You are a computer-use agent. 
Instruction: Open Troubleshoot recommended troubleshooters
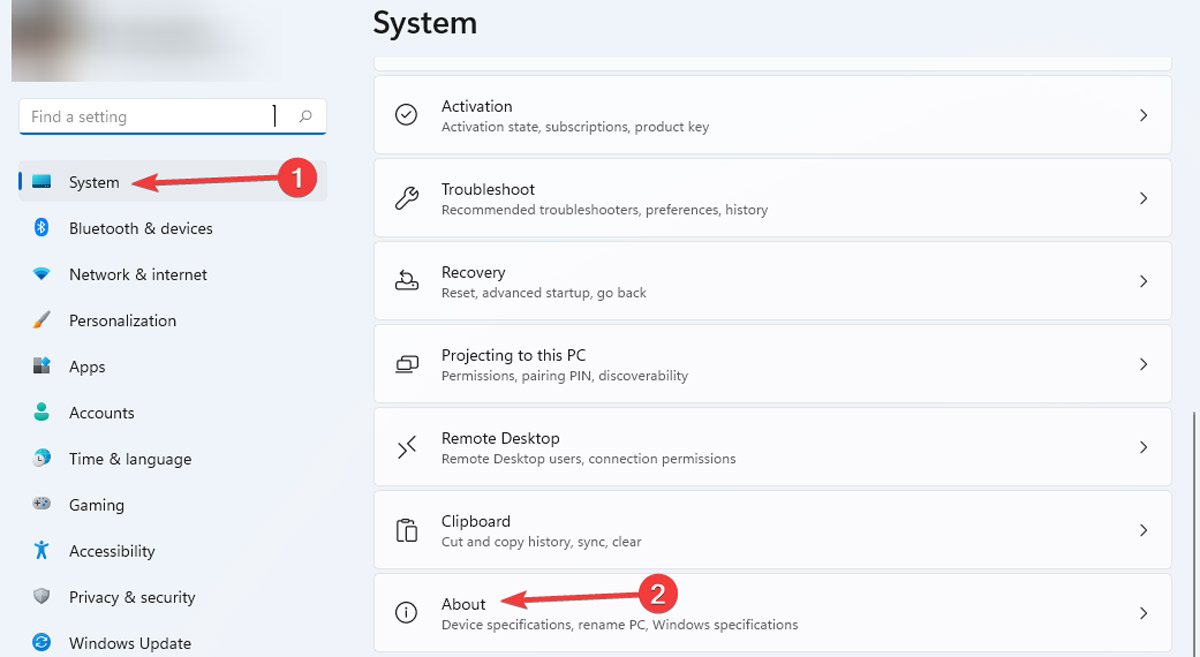pyautogui.click(x=700, y=197)
